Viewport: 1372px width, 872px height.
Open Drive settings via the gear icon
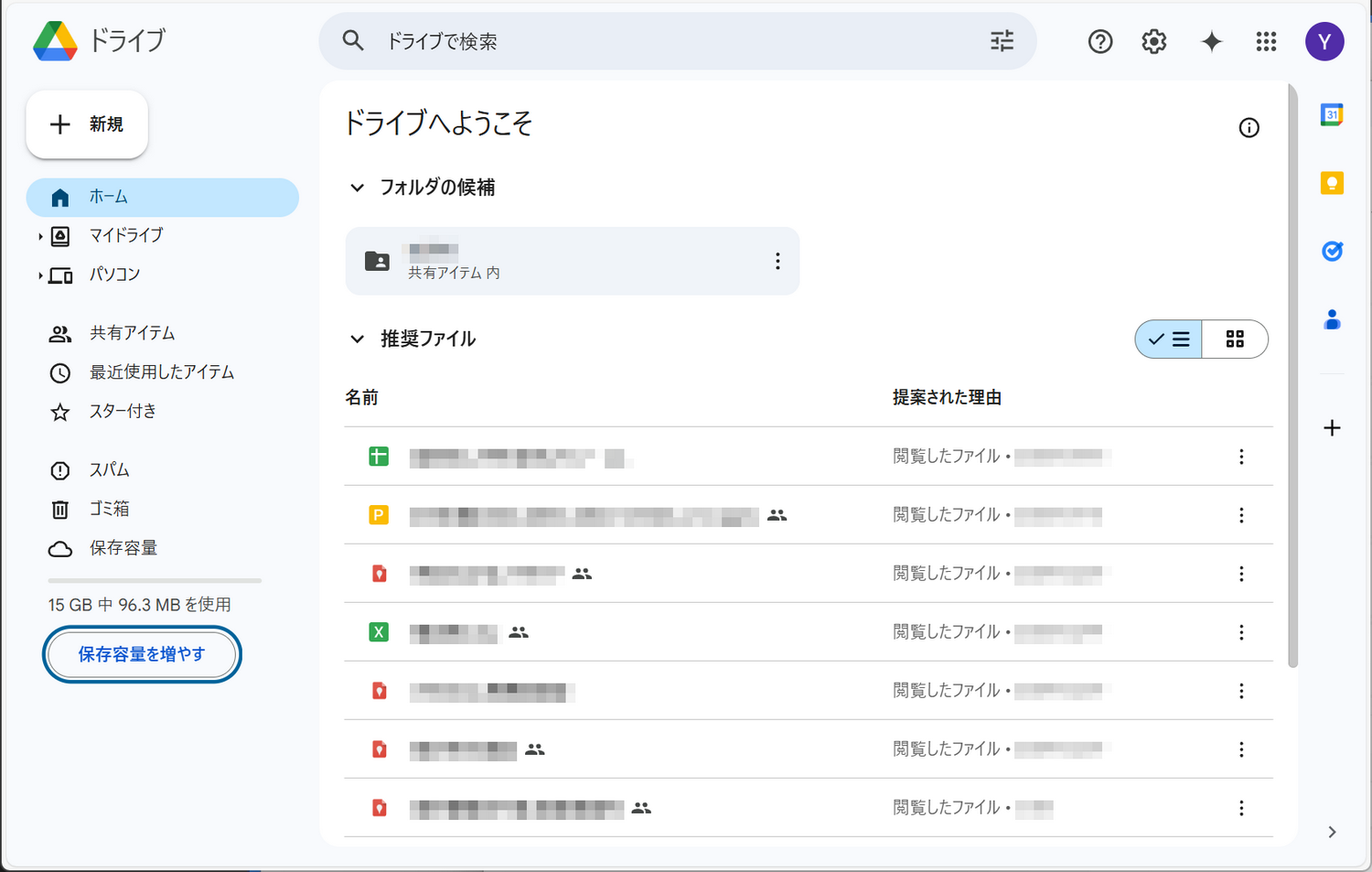(x=1153, y=41)
